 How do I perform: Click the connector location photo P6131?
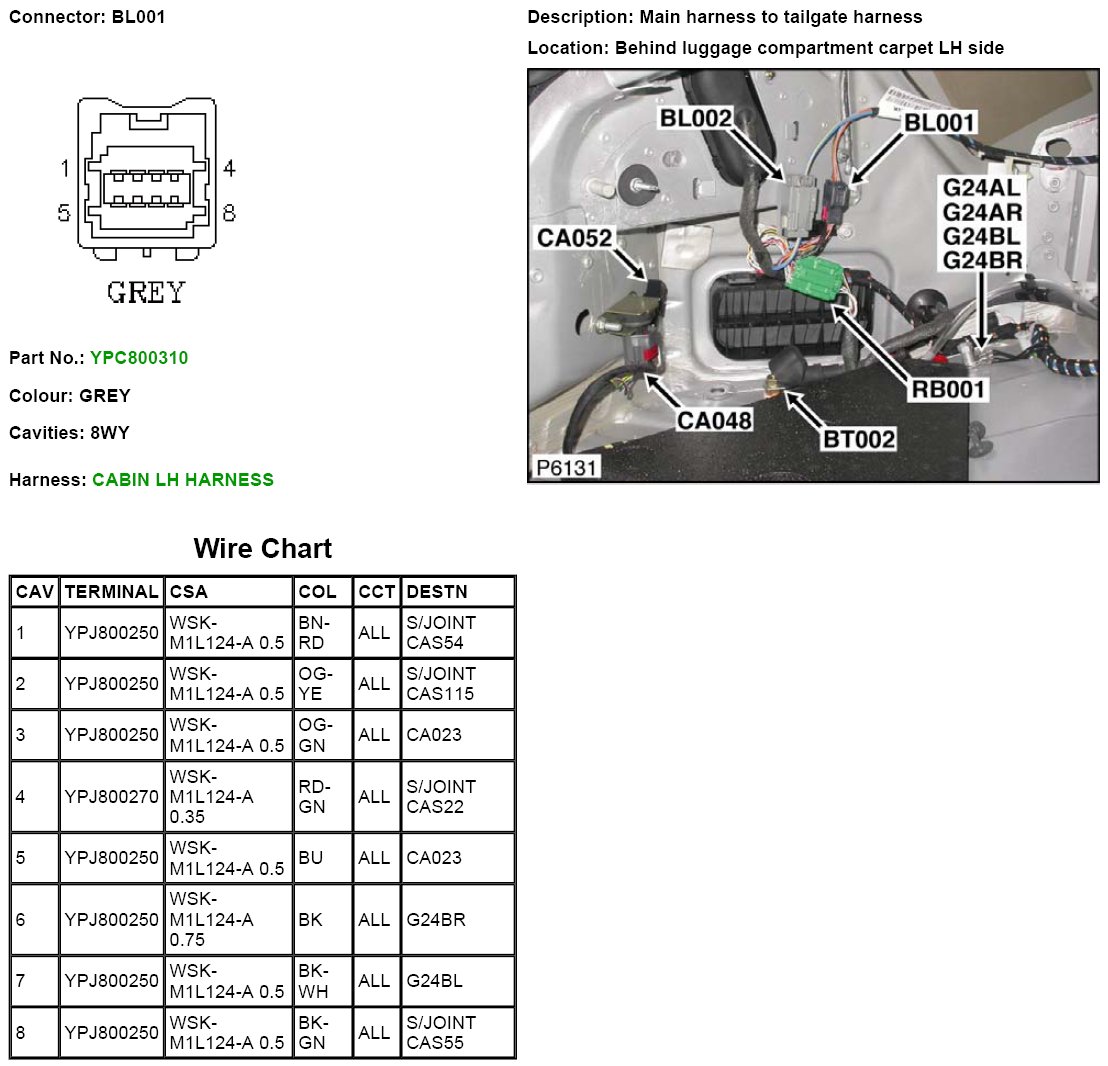[x=813, y=276]
